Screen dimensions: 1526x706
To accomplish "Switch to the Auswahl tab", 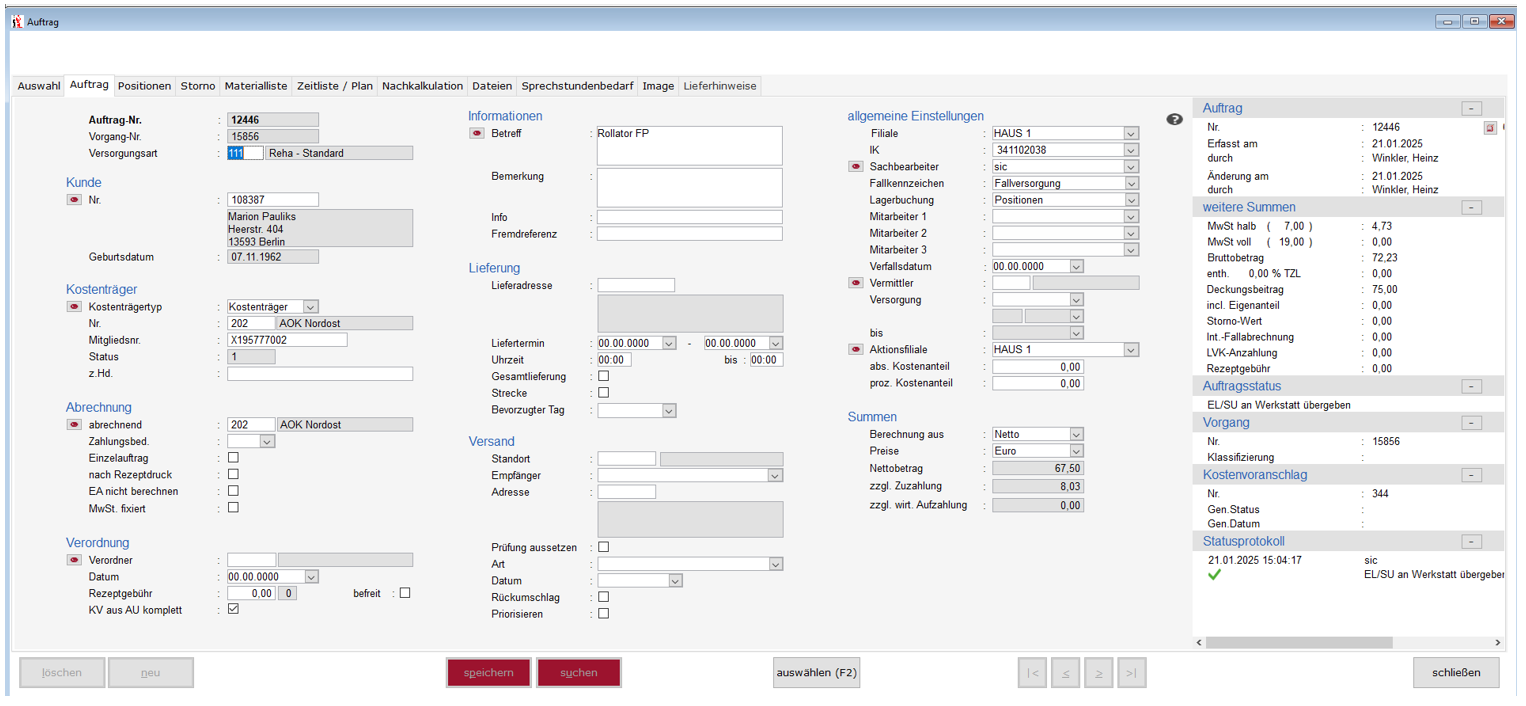I will click(39, 86).
